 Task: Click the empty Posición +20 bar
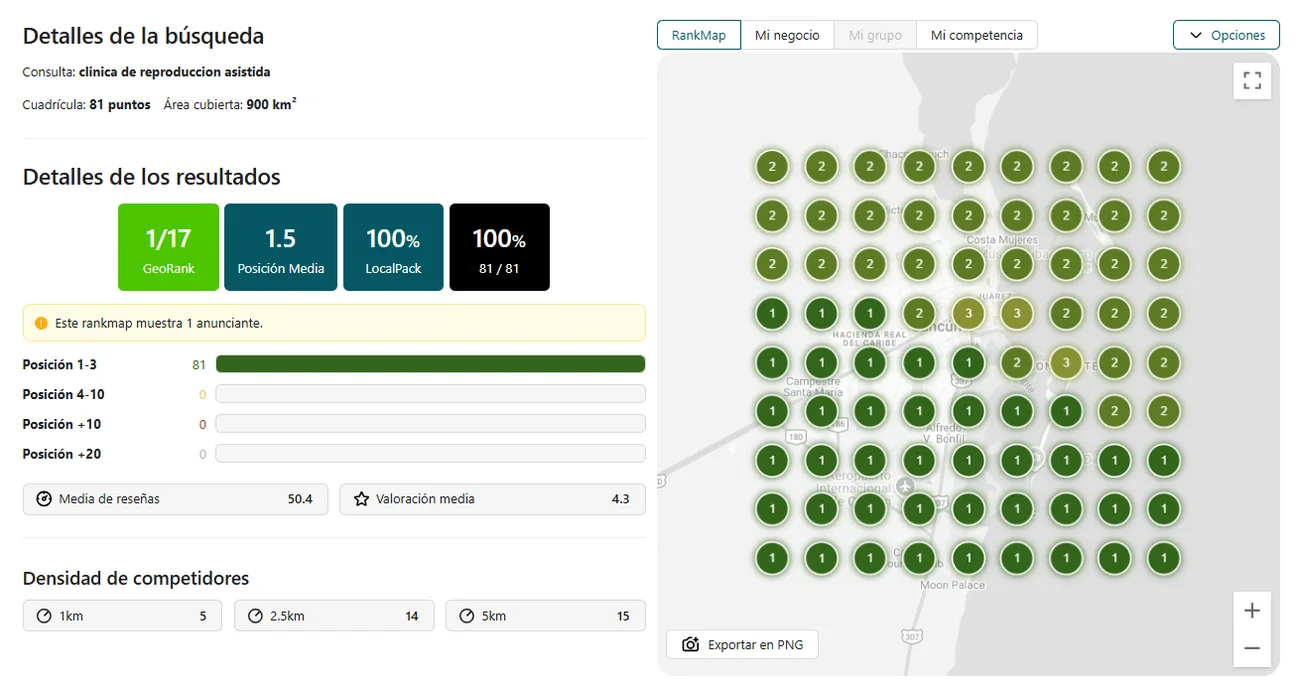point(430,454)
